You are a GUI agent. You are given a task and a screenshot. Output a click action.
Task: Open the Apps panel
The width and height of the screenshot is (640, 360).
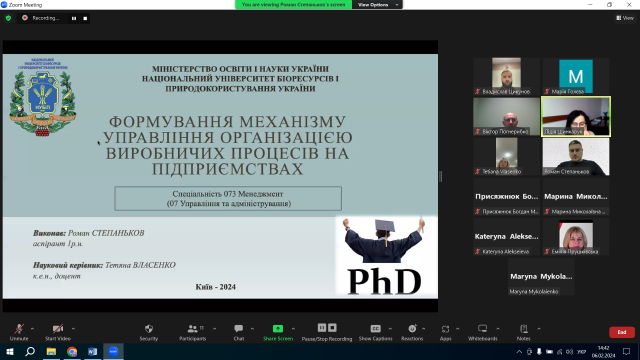point(445,332)
